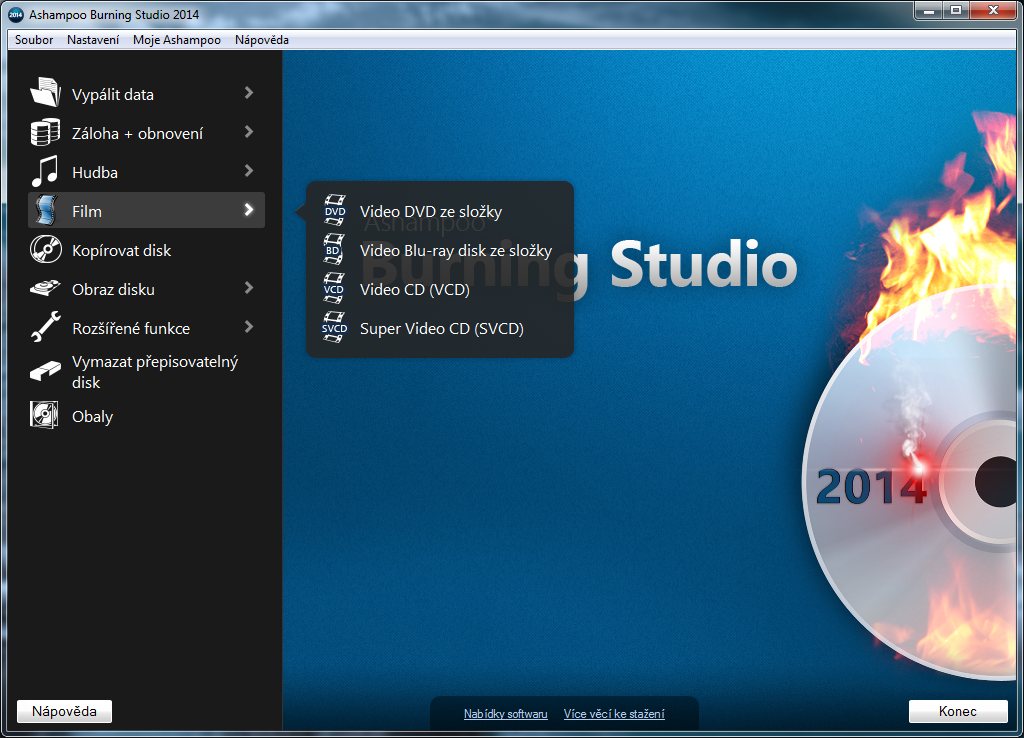Screen dimensions: 1024x738
Task: Select the Záloha + obnovení label
Action: pos(137,134)
